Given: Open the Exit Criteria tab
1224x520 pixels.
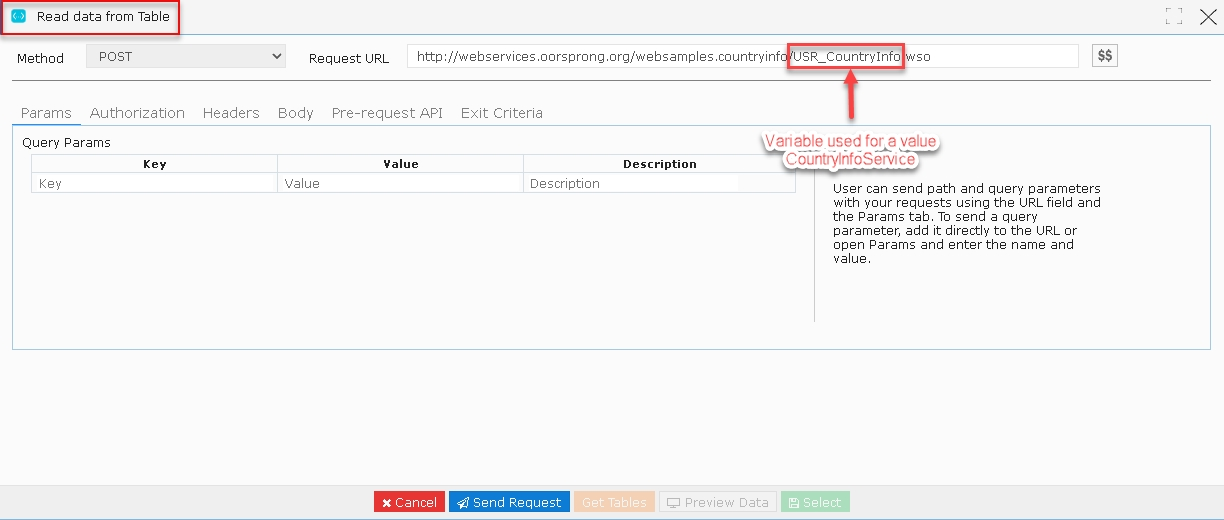Looking at the screenshot, I should [502, 113].
